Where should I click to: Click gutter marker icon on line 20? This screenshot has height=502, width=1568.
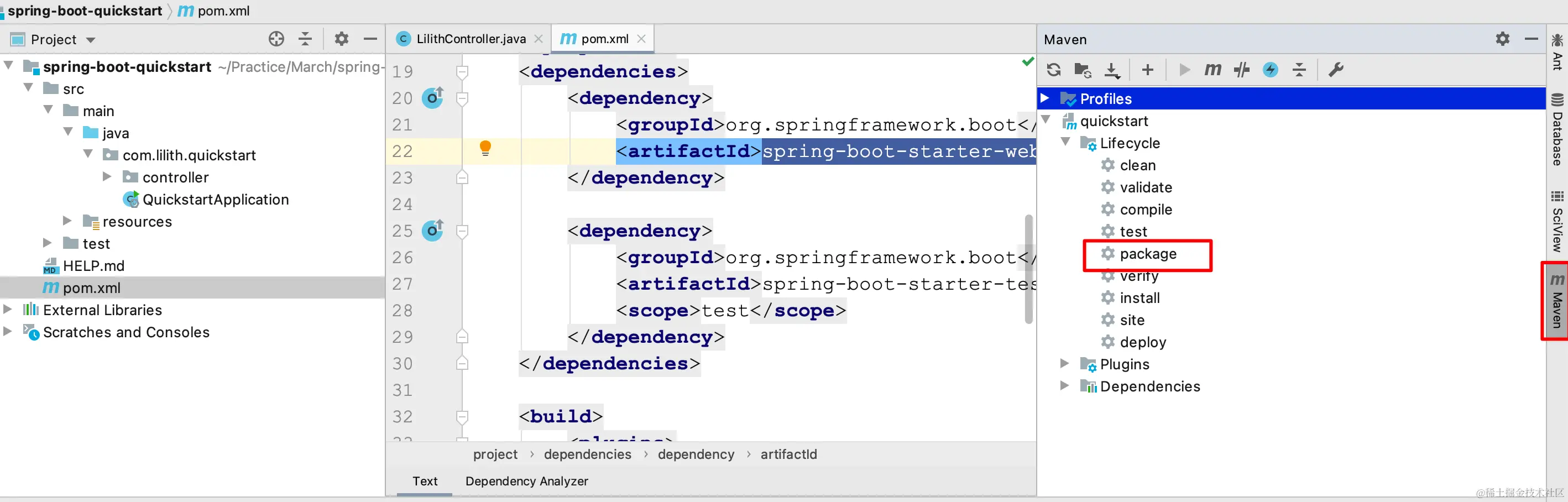[x=433, y=97]
